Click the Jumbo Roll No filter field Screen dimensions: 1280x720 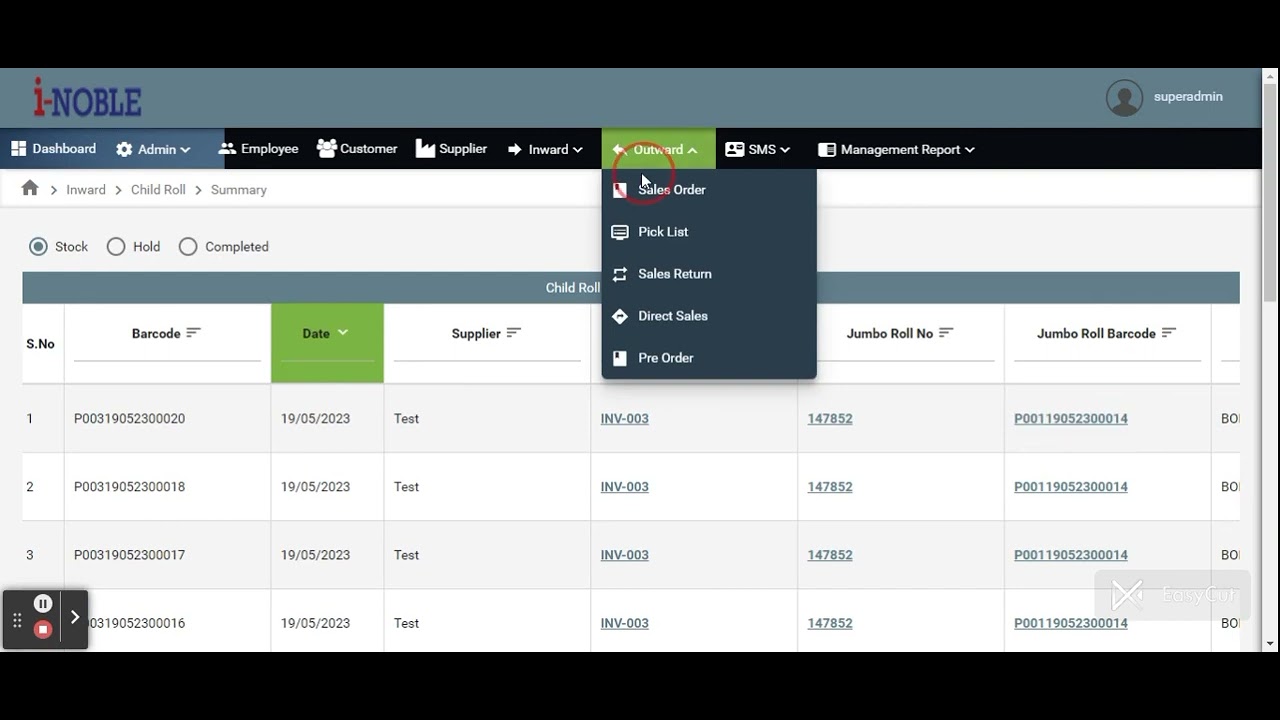901,352
